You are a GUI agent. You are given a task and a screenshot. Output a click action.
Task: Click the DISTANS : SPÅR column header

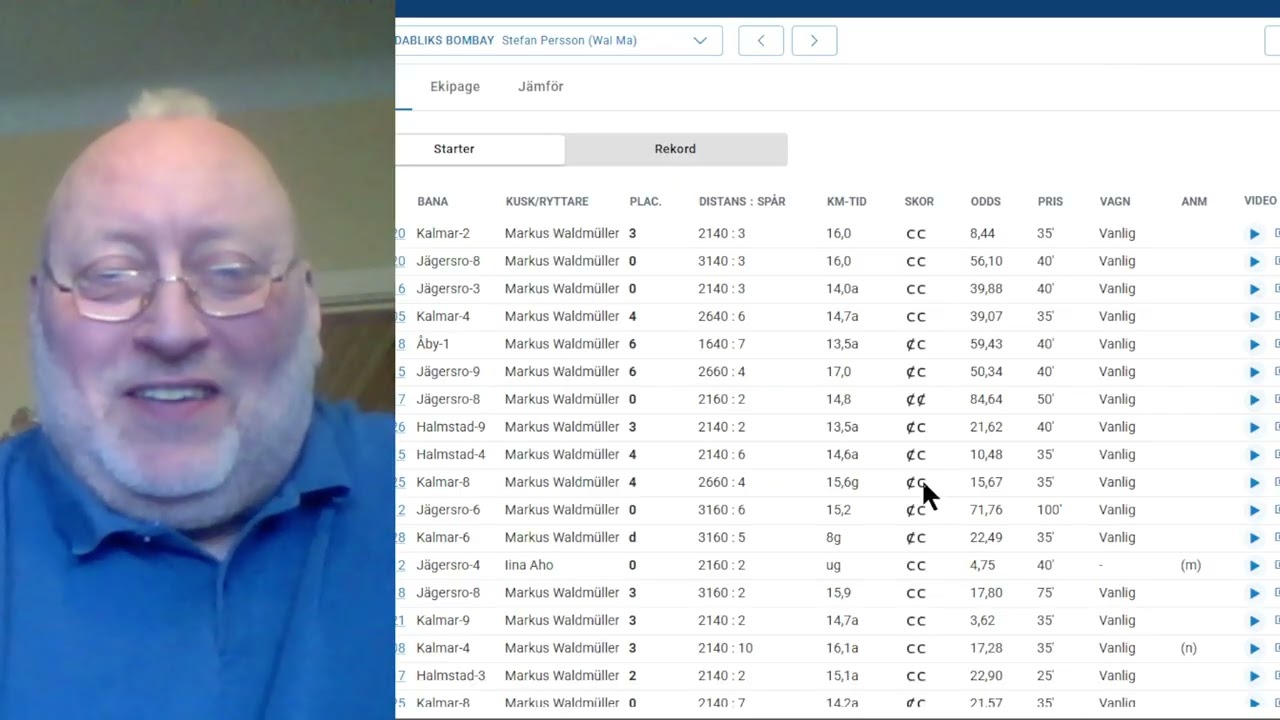pyautogui.click(x=742, y=202)
